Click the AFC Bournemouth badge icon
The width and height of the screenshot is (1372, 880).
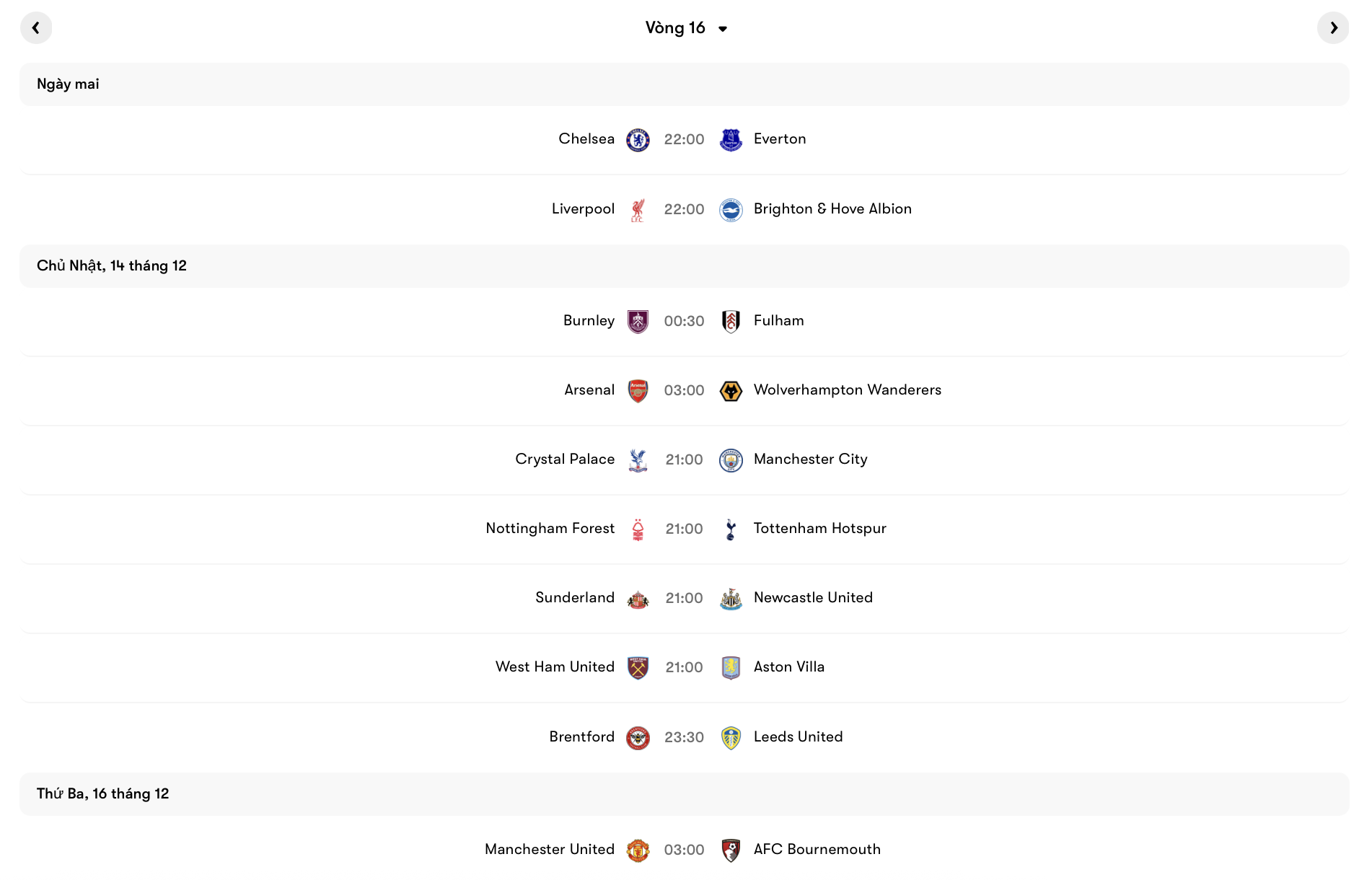[731, 850]
